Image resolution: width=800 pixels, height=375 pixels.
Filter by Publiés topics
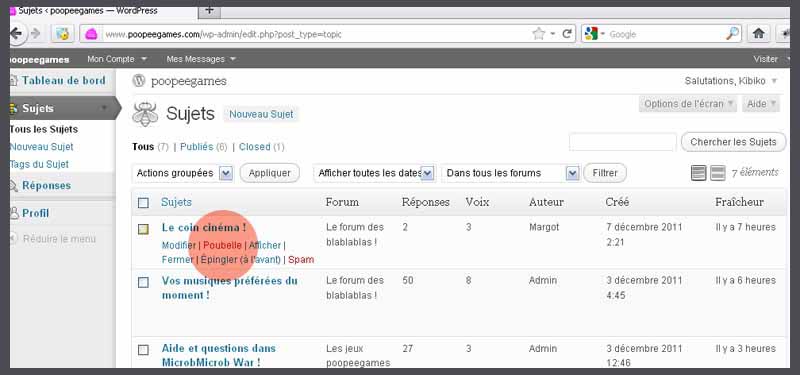[x=196, y=147]
